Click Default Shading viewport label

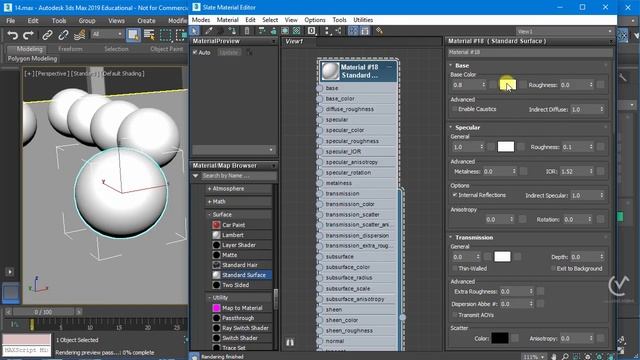122,73
